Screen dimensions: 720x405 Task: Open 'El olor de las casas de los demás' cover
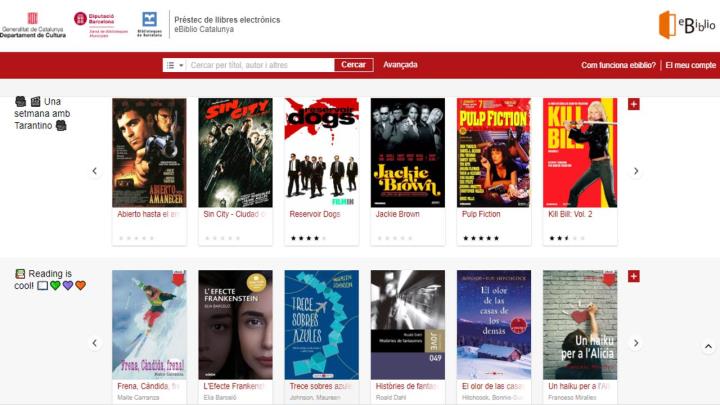click(494, 325)
